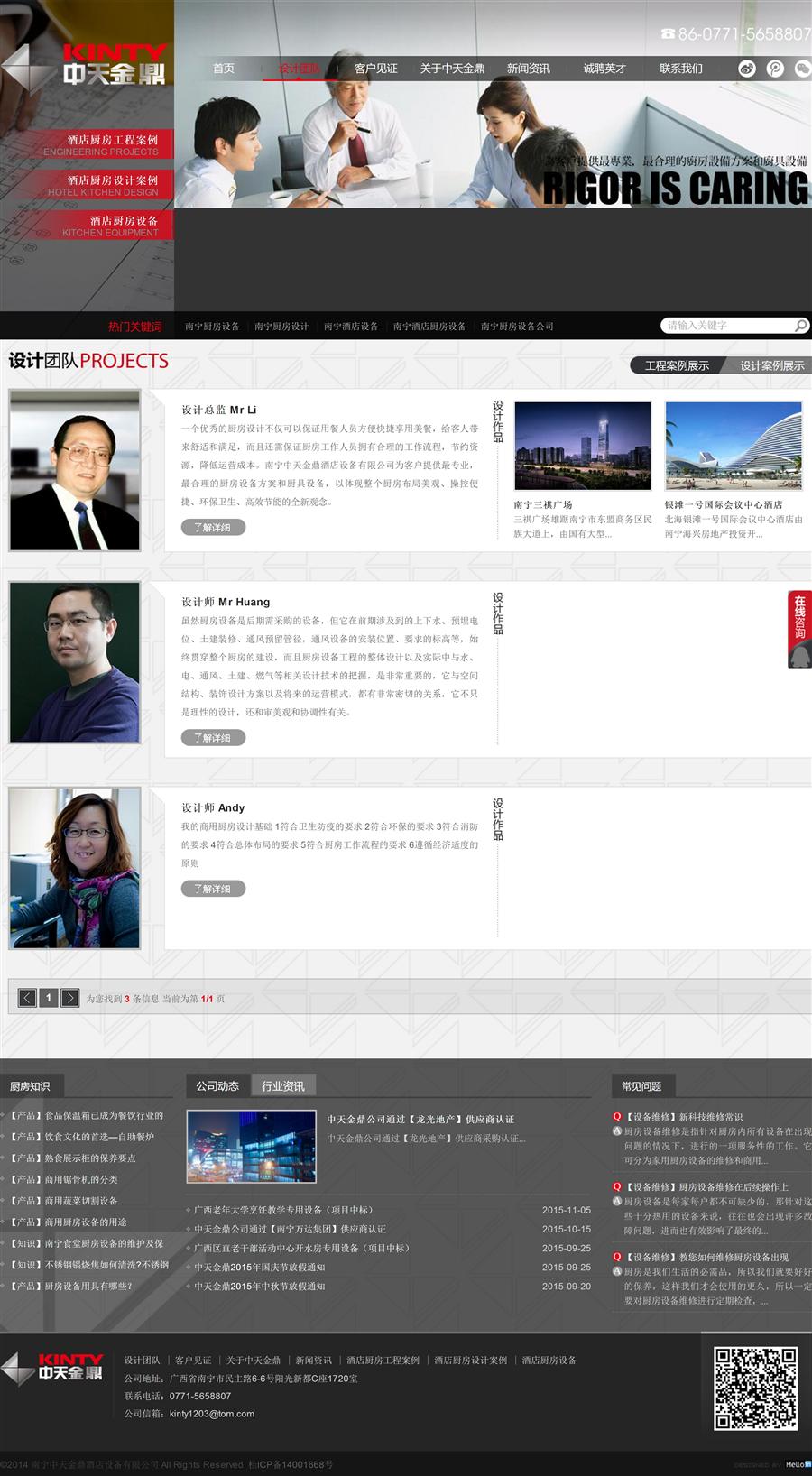Go to previous page arrow in pagination
Viewport: 812px width, 1476px height.
coord(28,998)
